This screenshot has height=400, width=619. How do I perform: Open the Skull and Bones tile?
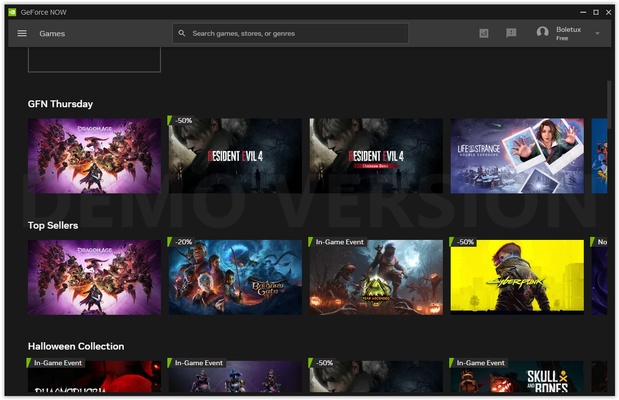click(517, 377)
